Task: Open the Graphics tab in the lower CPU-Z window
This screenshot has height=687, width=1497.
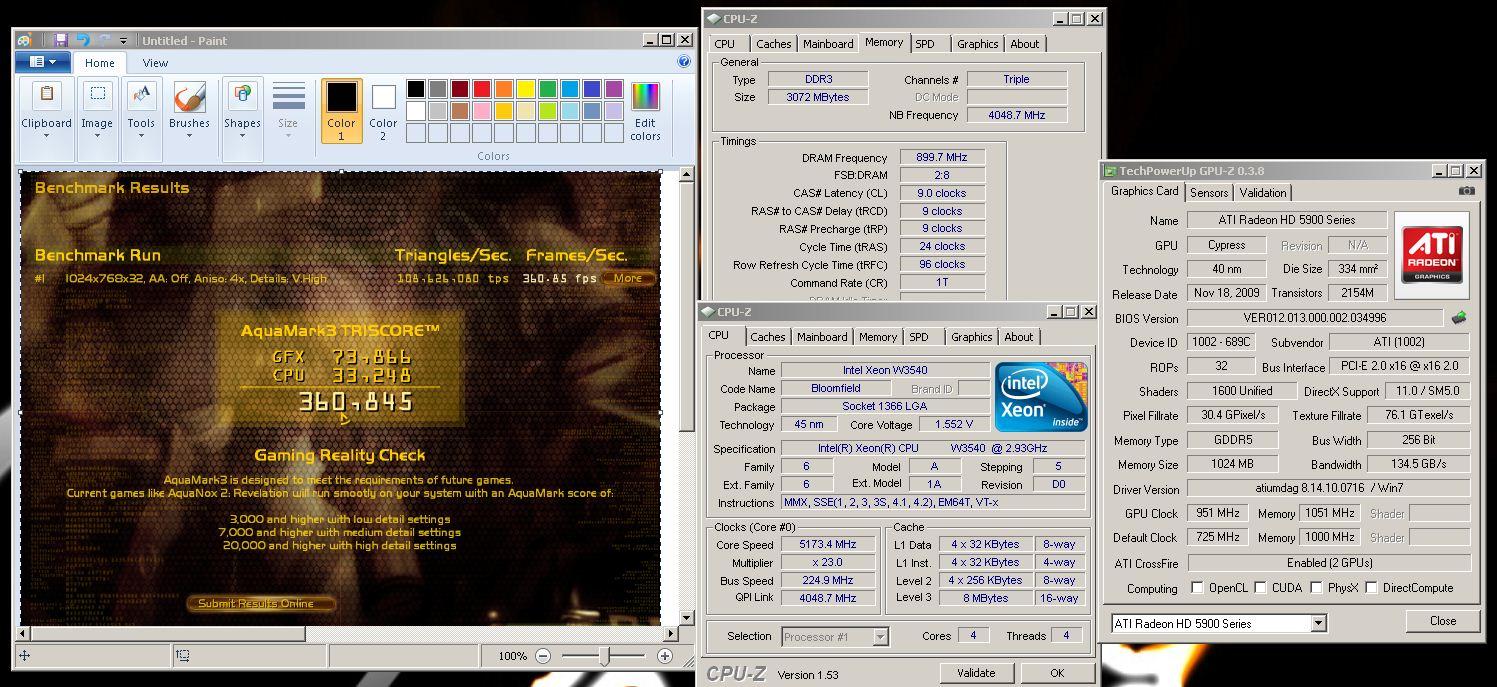Action: (x=972, y=337)
